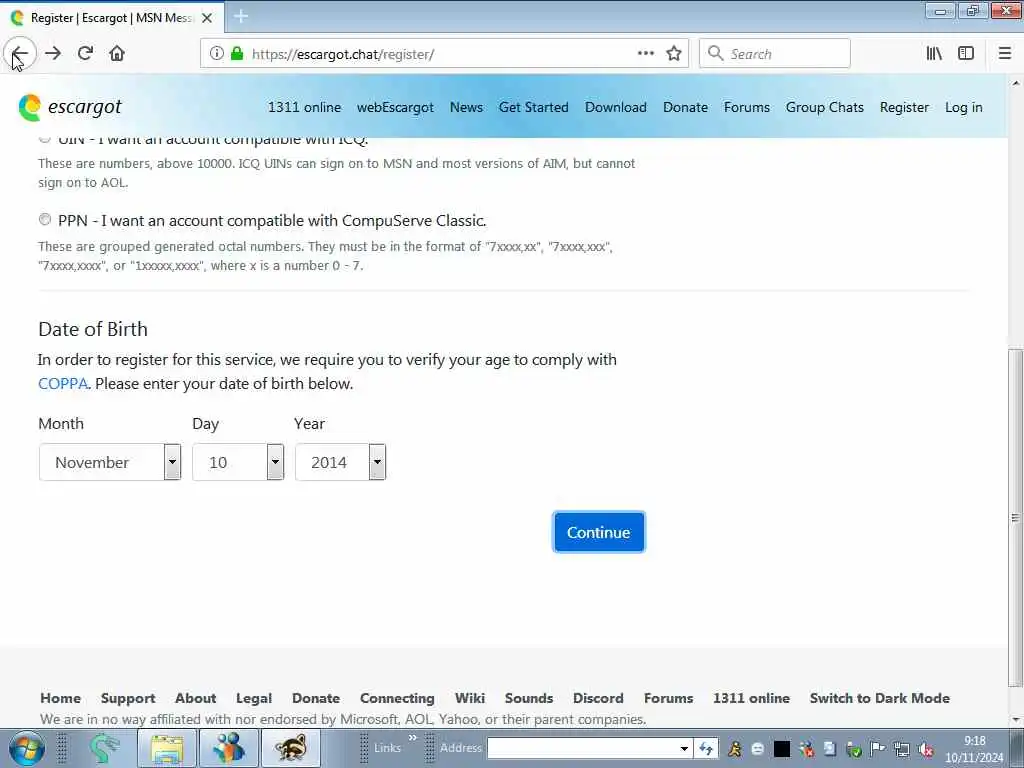The image size is (1024, 768).
Task: Click the green secure padlock icon
Action: [237, 54]
